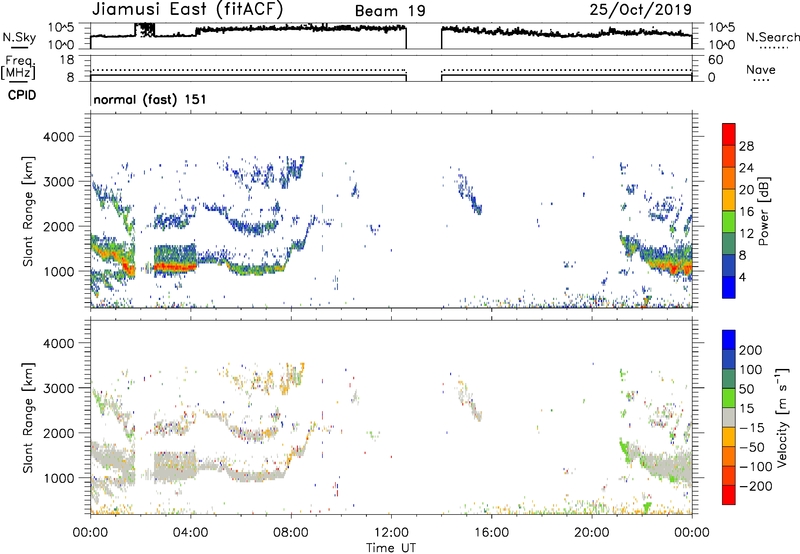
Task: Click the blue bottom of power colorbar
Action: [x=729, y=287]
